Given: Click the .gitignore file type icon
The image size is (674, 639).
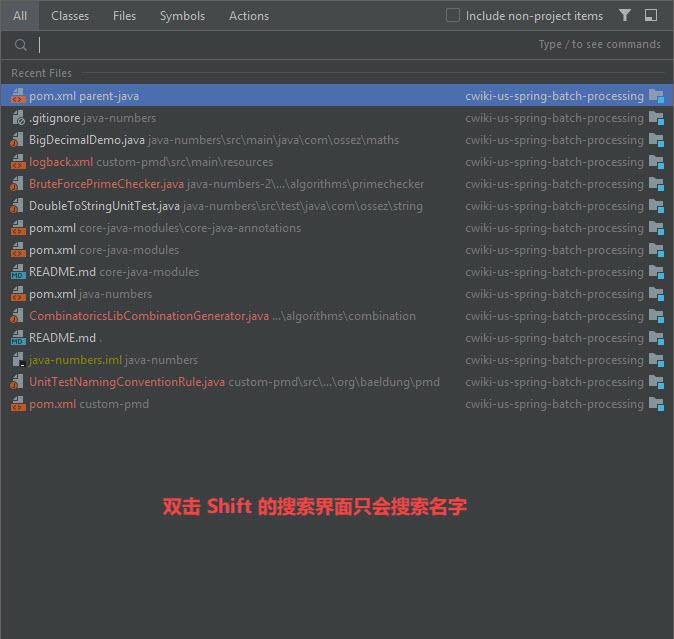Looking at the screenshot, I should (18, 118).
